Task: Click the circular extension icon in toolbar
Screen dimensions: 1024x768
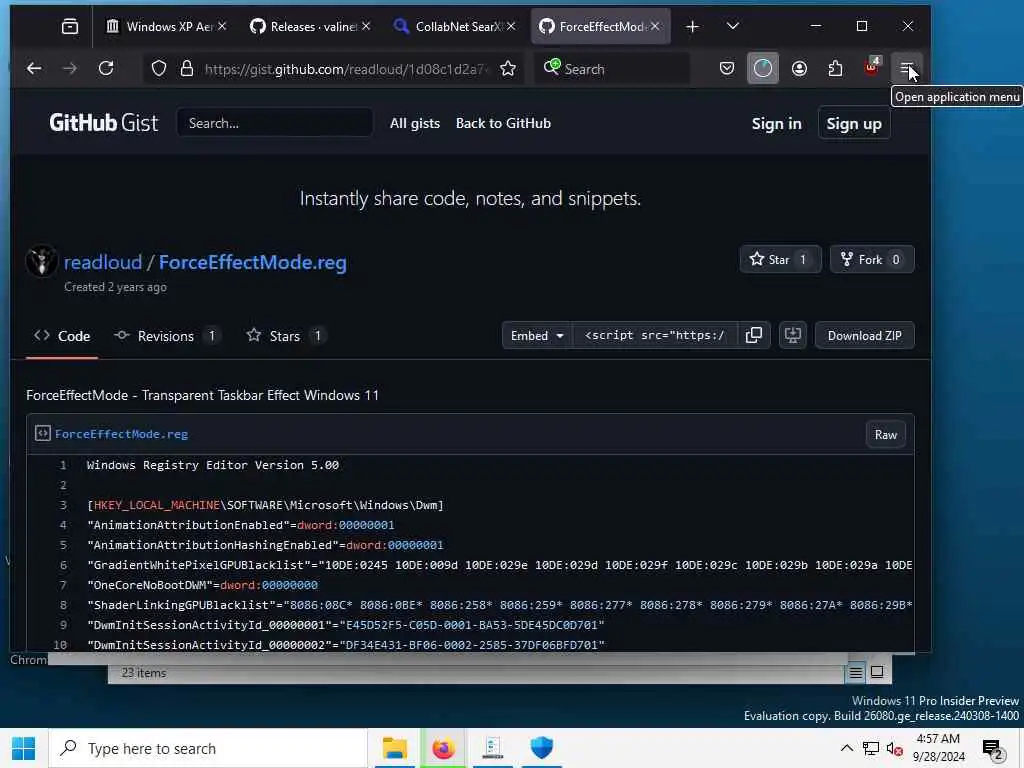Action: pos(763,69)
